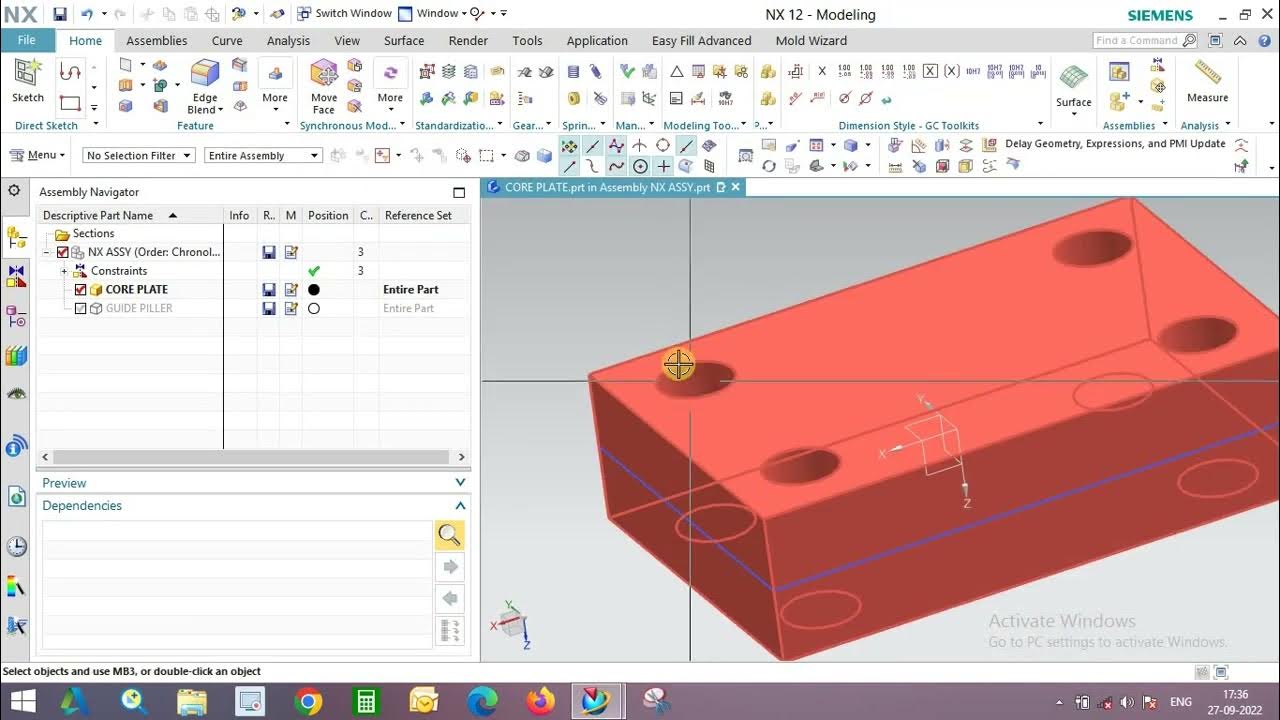This screenshot has height=720, width=1280.
Task: Close the CORE PLATE.prt document tab
Action: click(735, 187)
